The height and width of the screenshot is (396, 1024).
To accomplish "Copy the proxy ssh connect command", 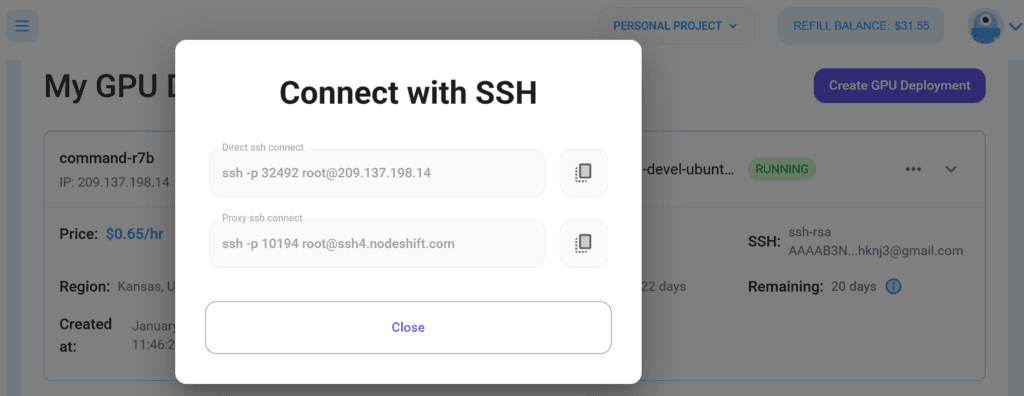I will [x=584, y=243].
